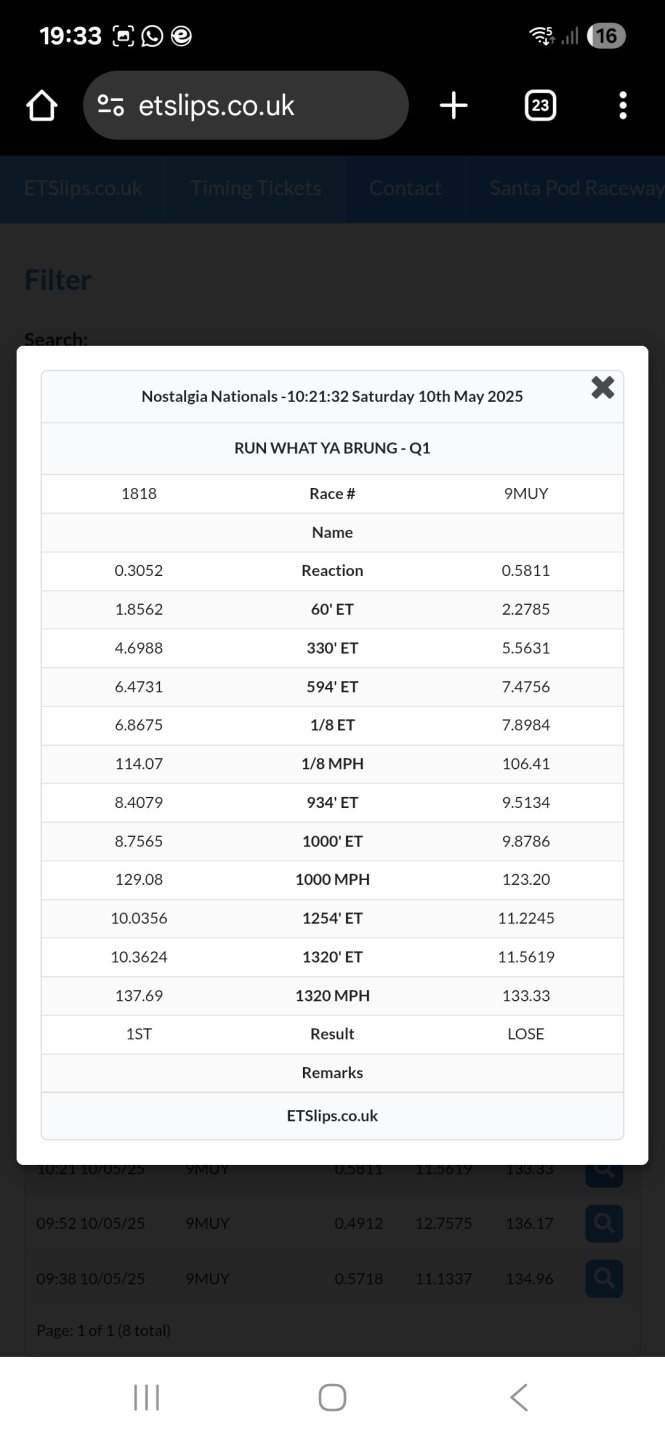Click ETSlips.co.uk footer text in the popup
Viewport: 665px width, 1440px height.
(332, 1115)
